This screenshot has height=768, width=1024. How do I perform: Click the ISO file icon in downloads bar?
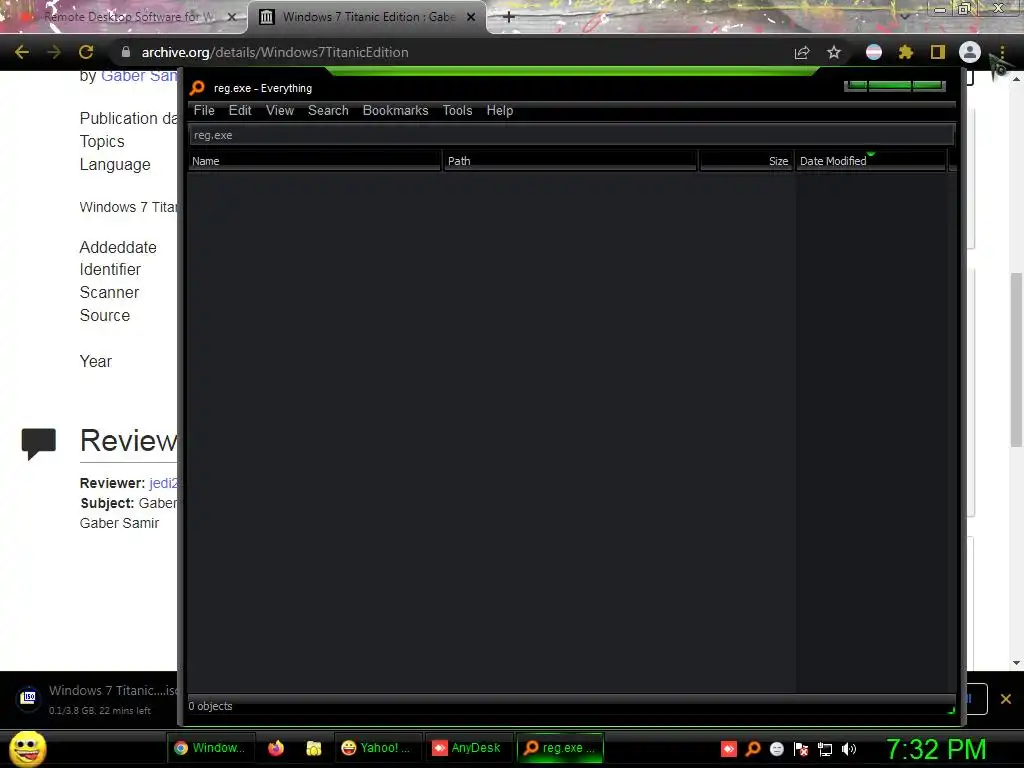click(29, 697)
